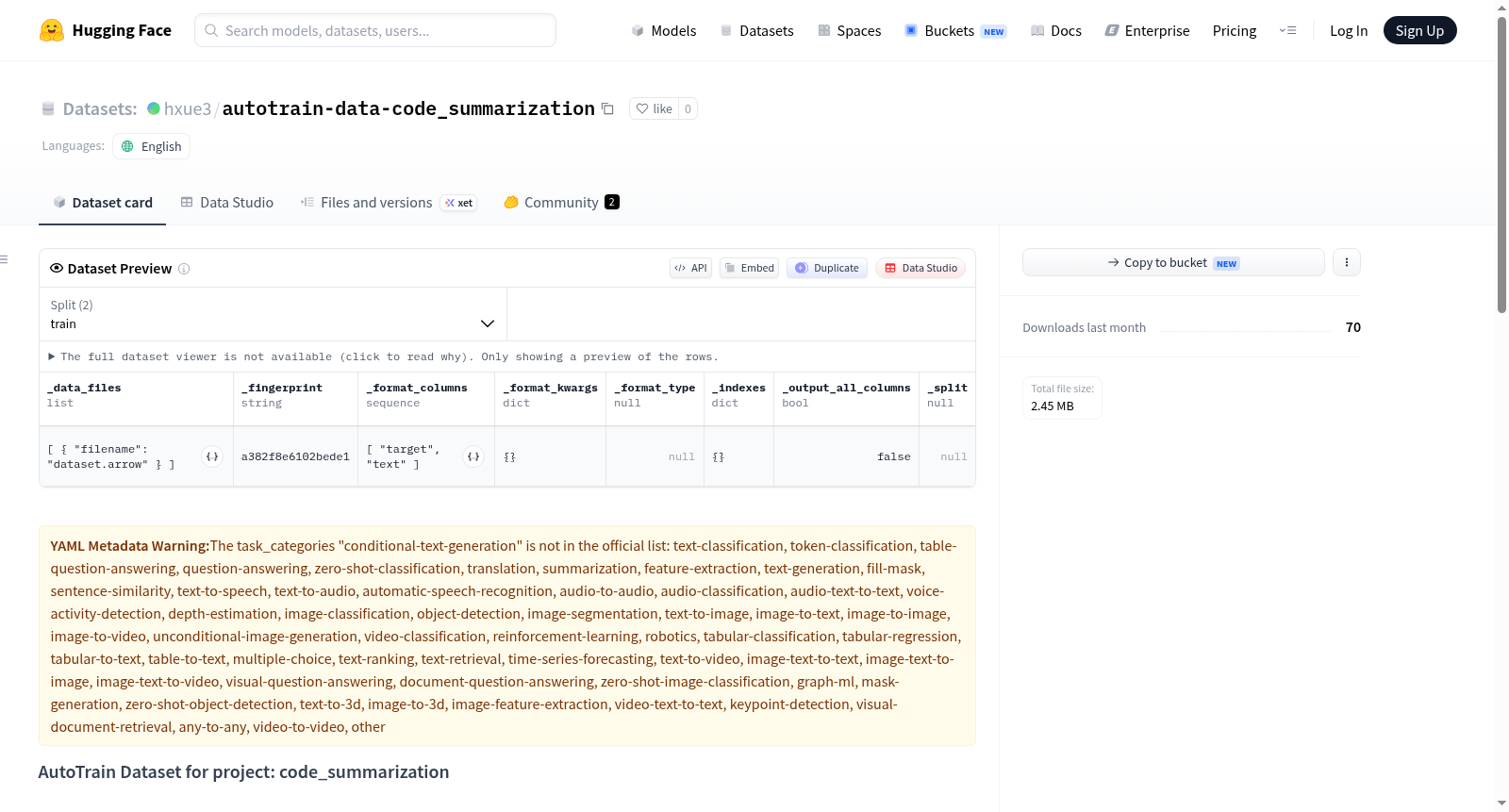Image resolution: width=1509 pixels, height=812 pixels.
Task: Go to Enterprise page
Action: coord(1147,30)
